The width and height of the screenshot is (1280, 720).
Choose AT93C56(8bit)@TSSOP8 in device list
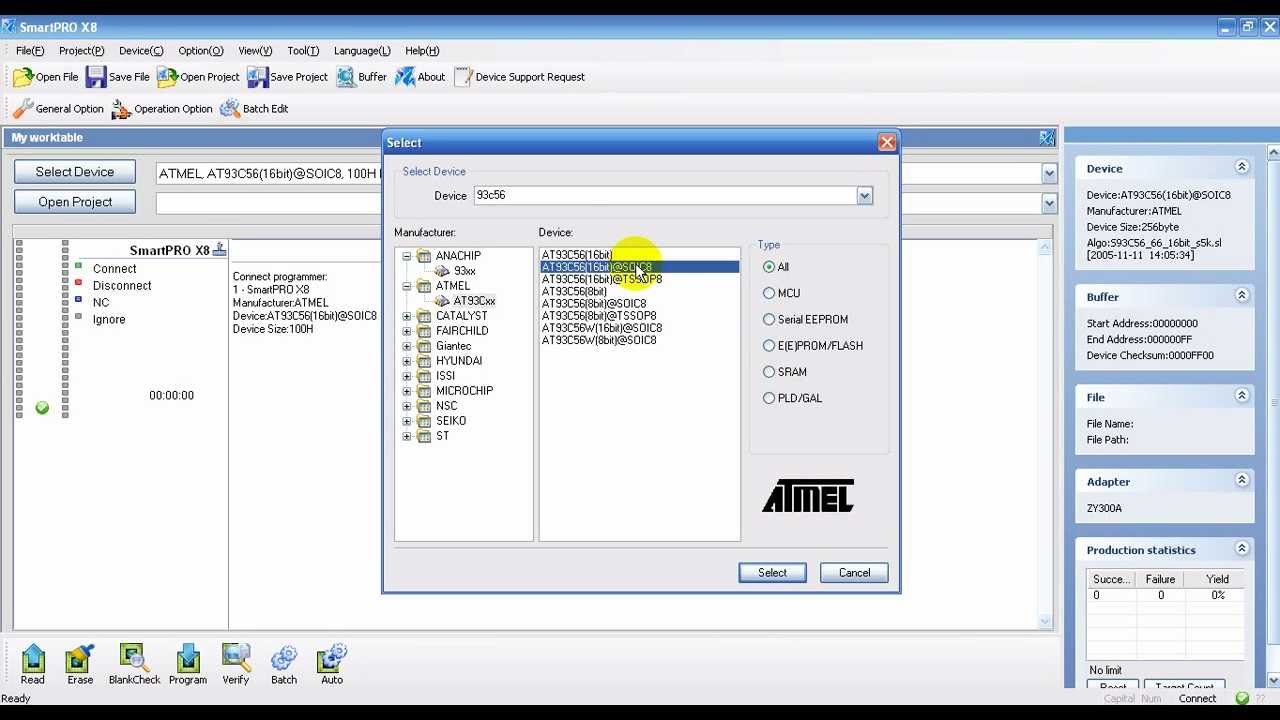coord(599,316)
